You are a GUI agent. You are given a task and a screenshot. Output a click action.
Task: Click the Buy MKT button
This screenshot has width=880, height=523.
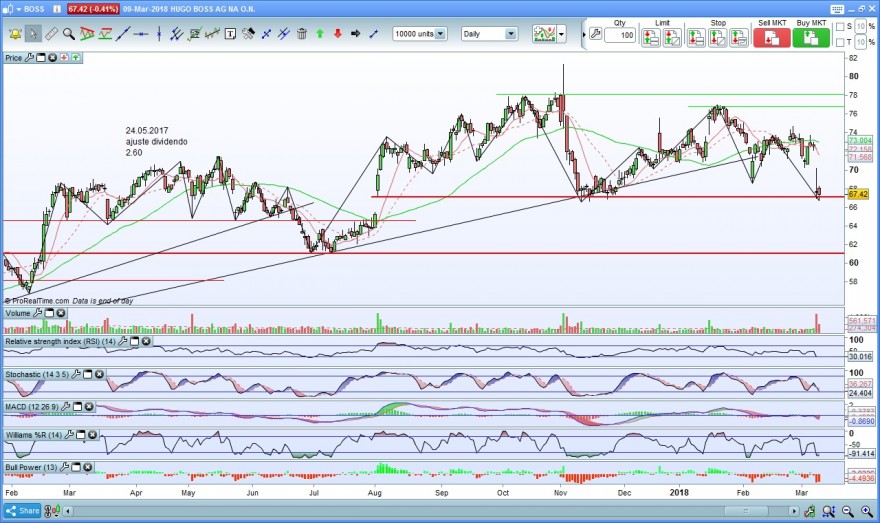[x=811, y=38]
